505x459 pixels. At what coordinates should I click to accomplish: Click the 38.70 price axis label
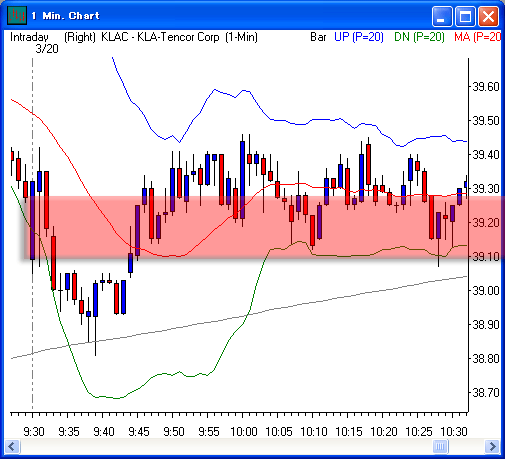486,393
